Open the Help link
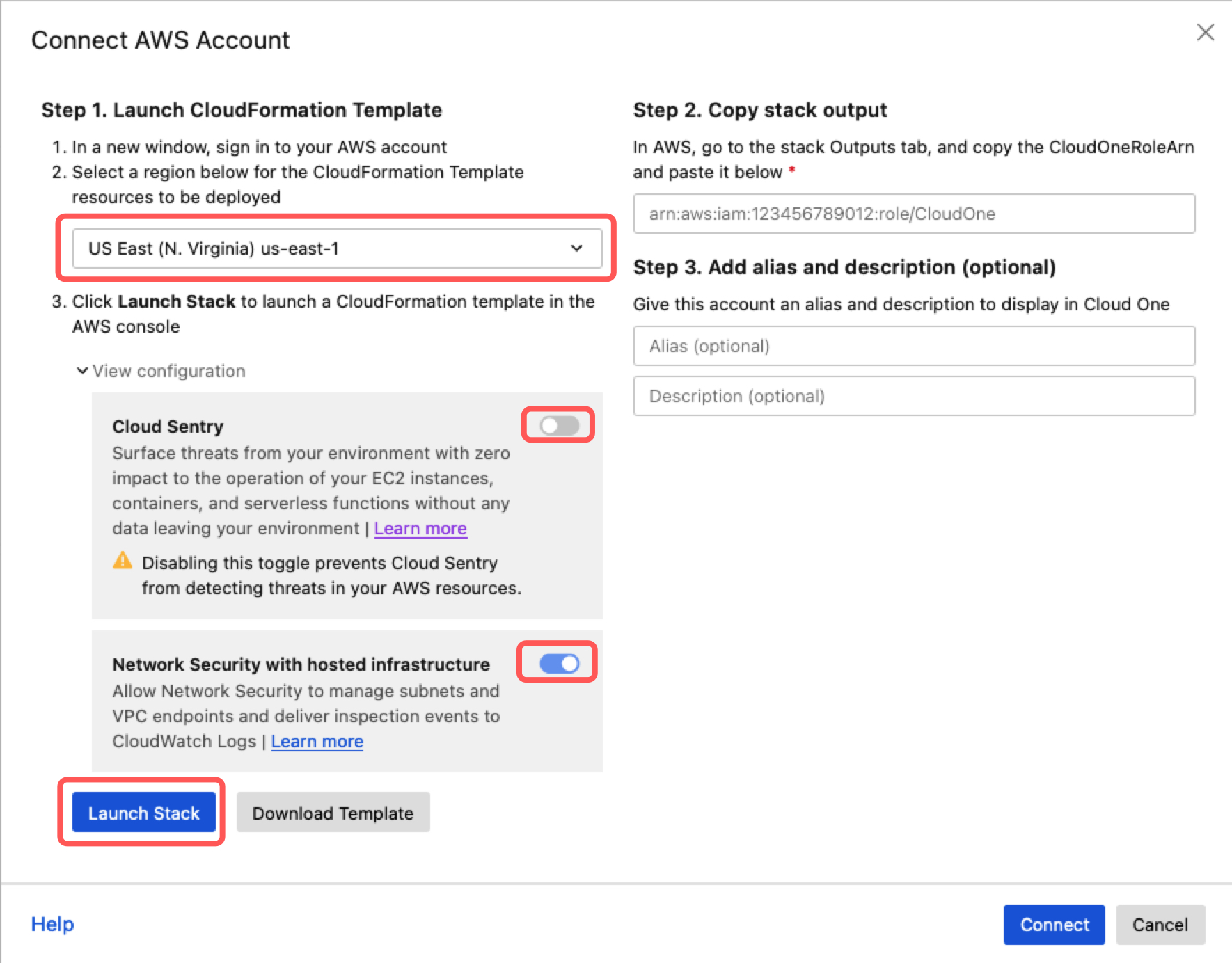1232x963 pixels. point(53,924)
